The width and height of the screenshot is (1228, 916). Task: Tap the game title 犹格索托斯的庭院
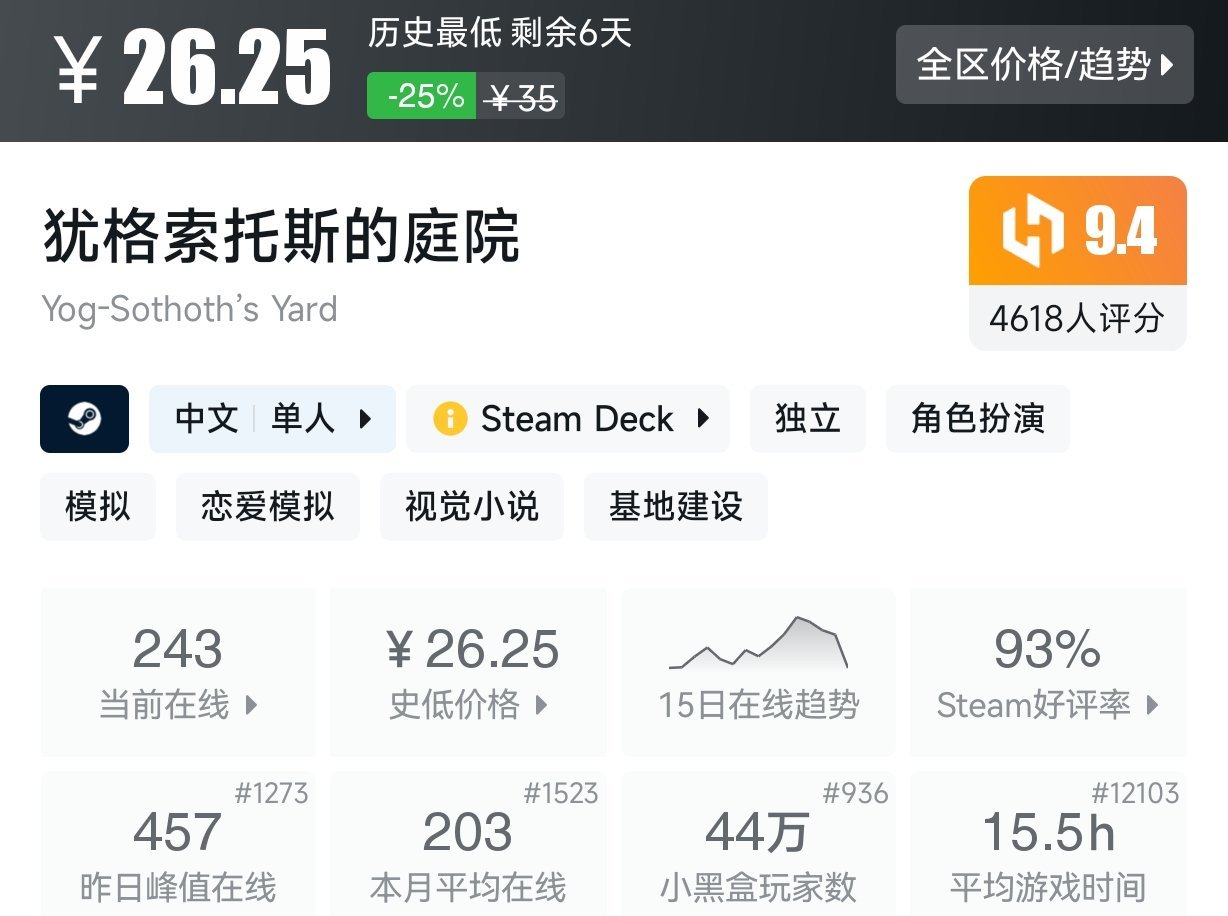(x=281, y=238)
